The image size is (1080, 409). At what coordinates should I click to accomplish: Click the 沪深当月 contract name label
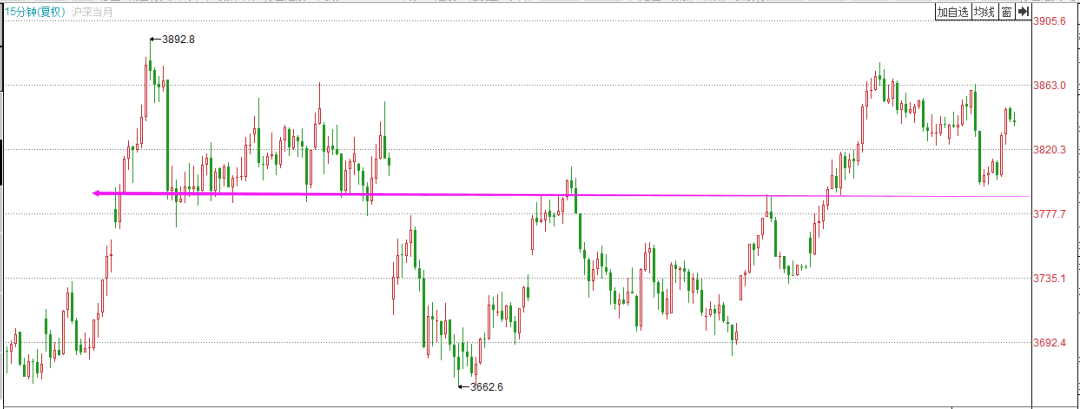pyautogui.click(x=93, y=12)
